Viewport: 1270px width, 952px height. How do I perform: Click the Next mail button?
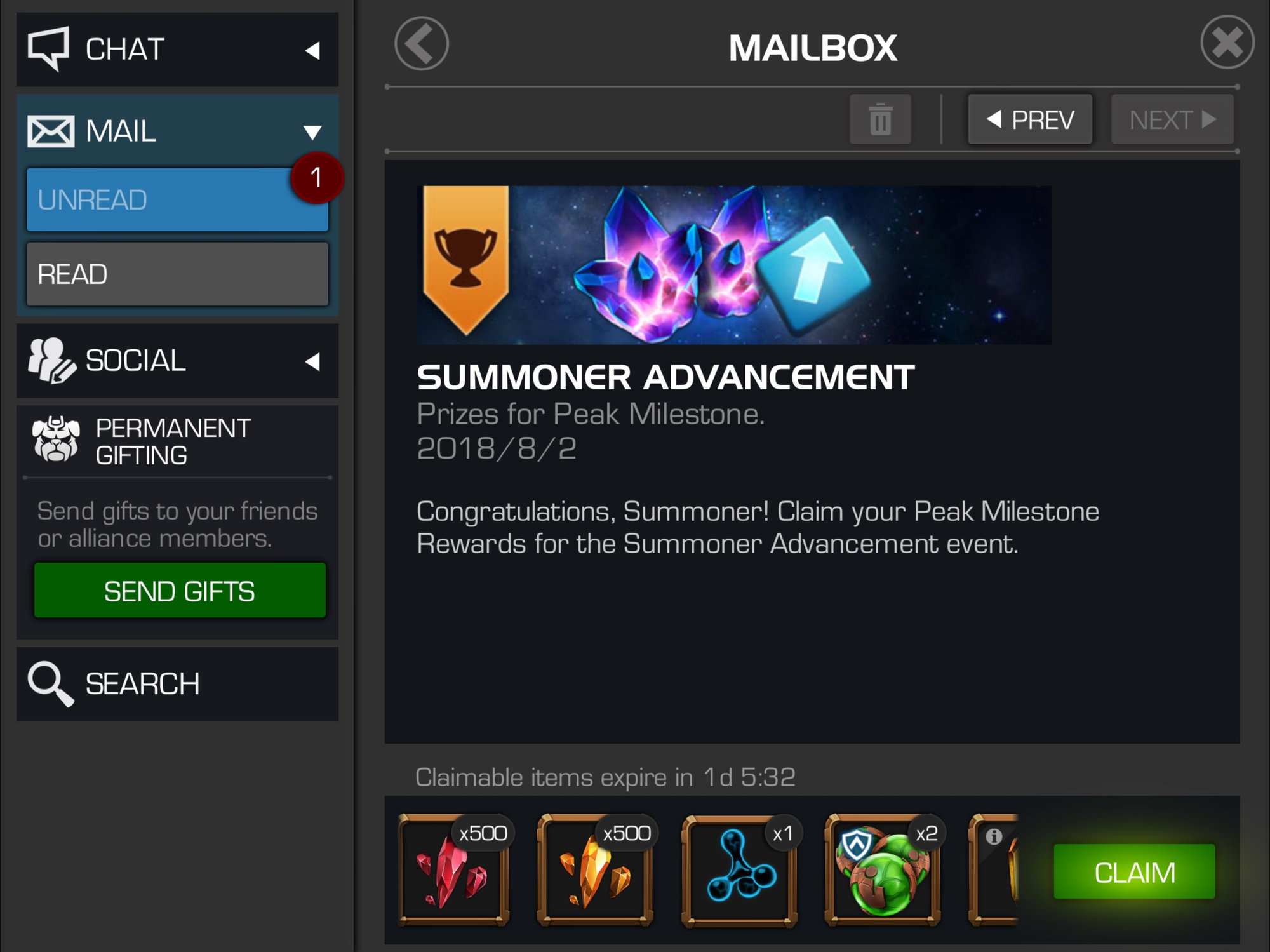tap(1172, 119)
